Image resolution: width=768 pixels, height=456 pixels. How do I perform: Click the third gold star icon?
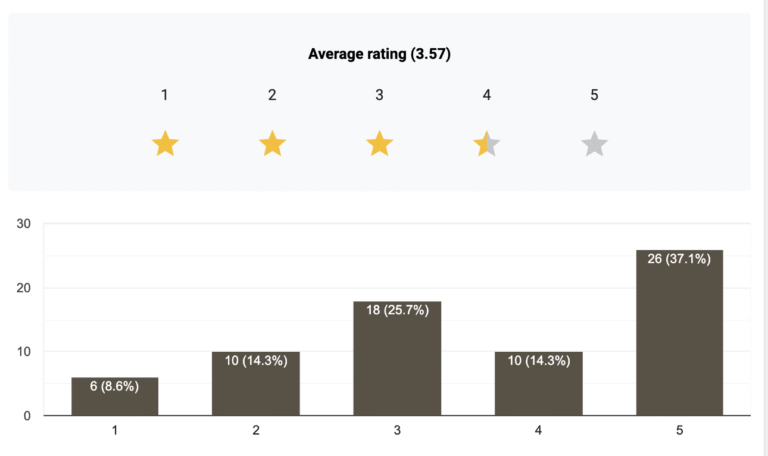(x=379, y=145)
